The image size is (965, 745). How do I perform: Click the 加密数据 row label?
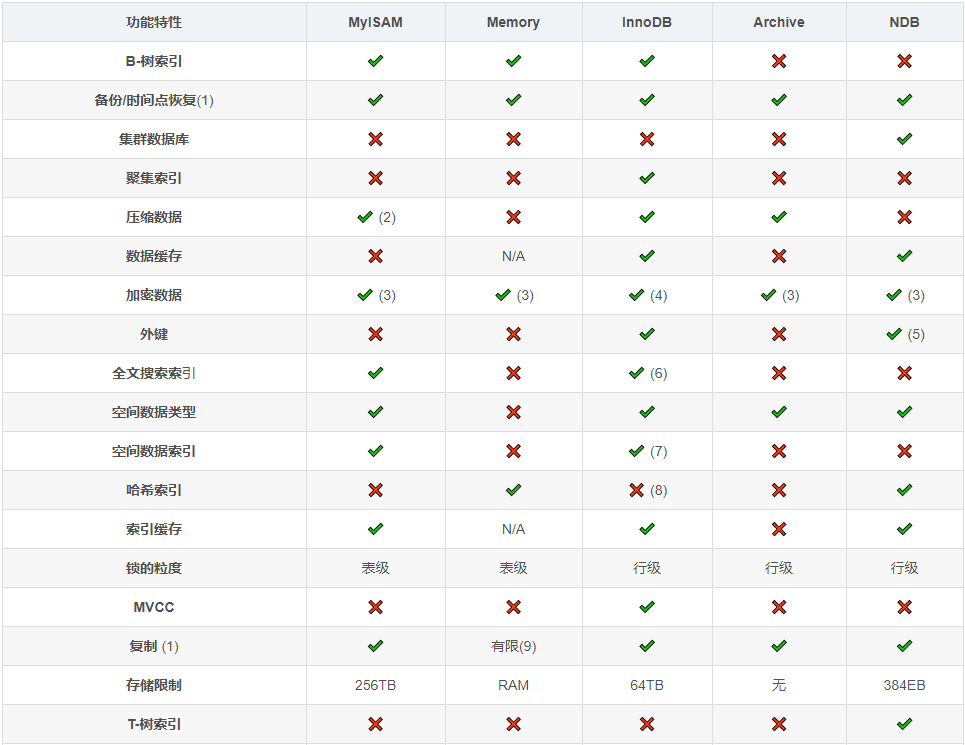click(154, 295)
